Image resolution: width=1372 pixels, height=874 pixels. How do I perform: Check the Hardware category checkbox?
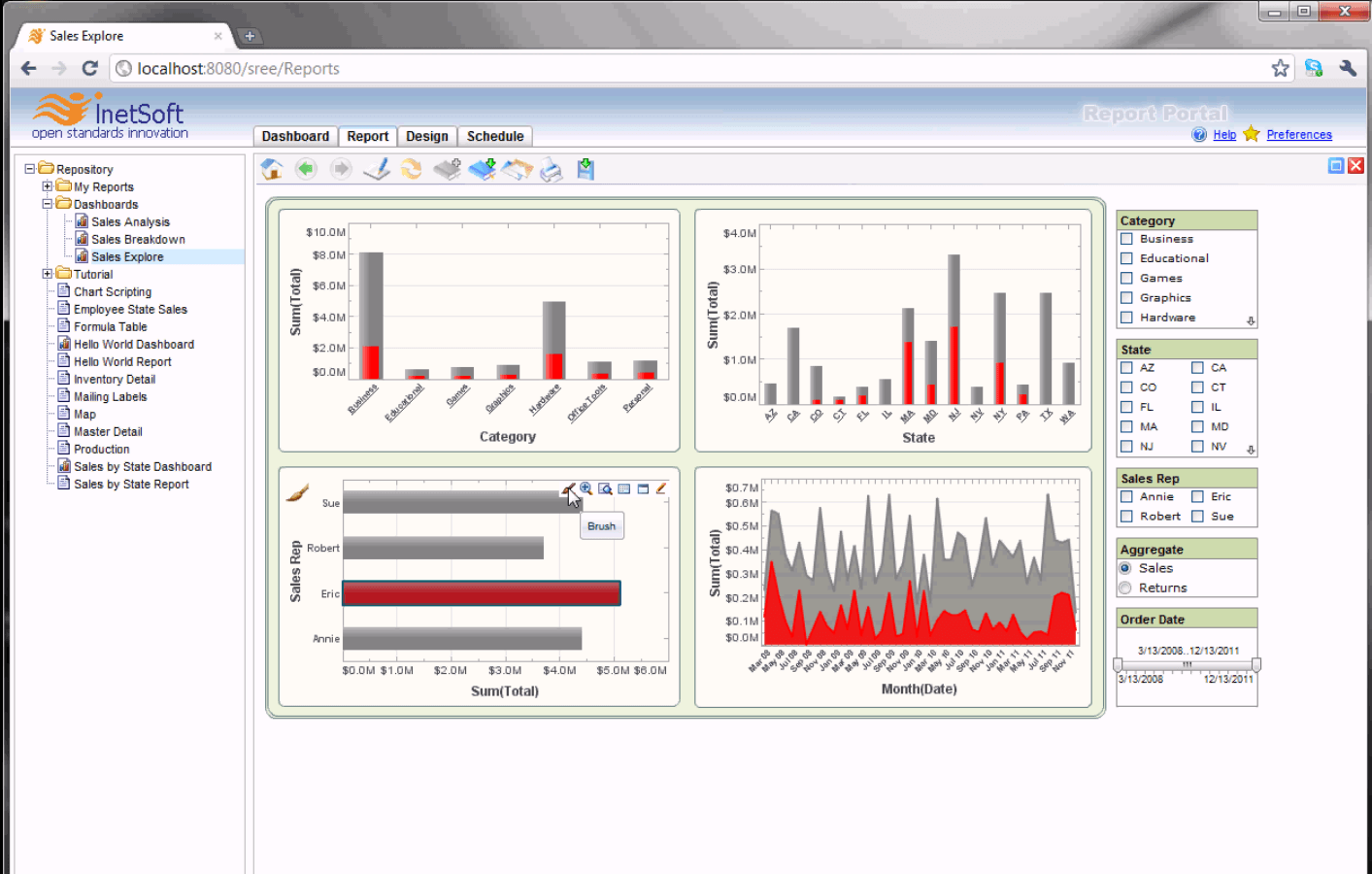(1126, 317)
